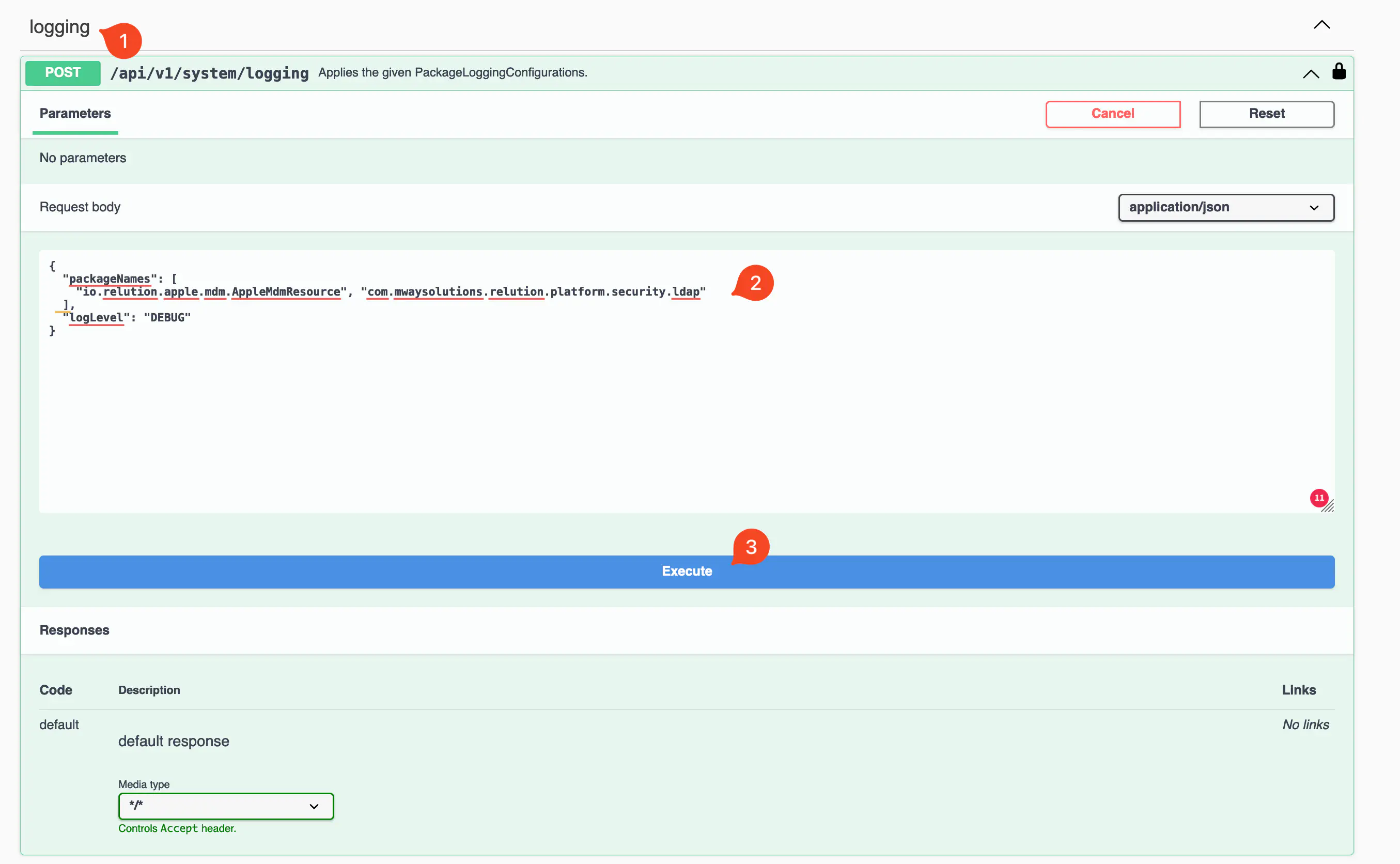The width and height of the screenshot is (1400, 864).
Task: Switch to the Parameters tab
Action: tap(75, 113)
